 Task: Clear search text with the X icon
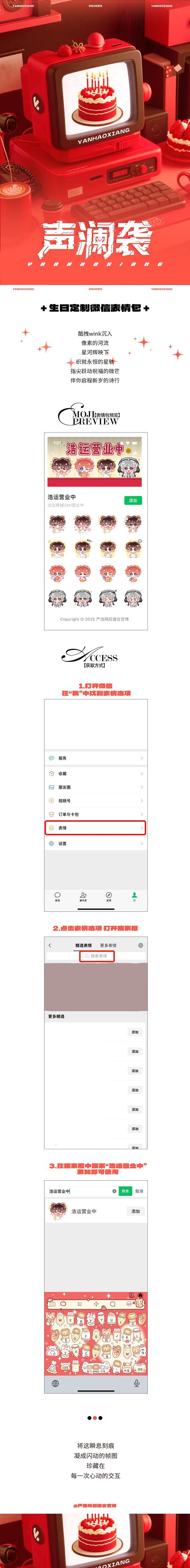point(114,1191)
